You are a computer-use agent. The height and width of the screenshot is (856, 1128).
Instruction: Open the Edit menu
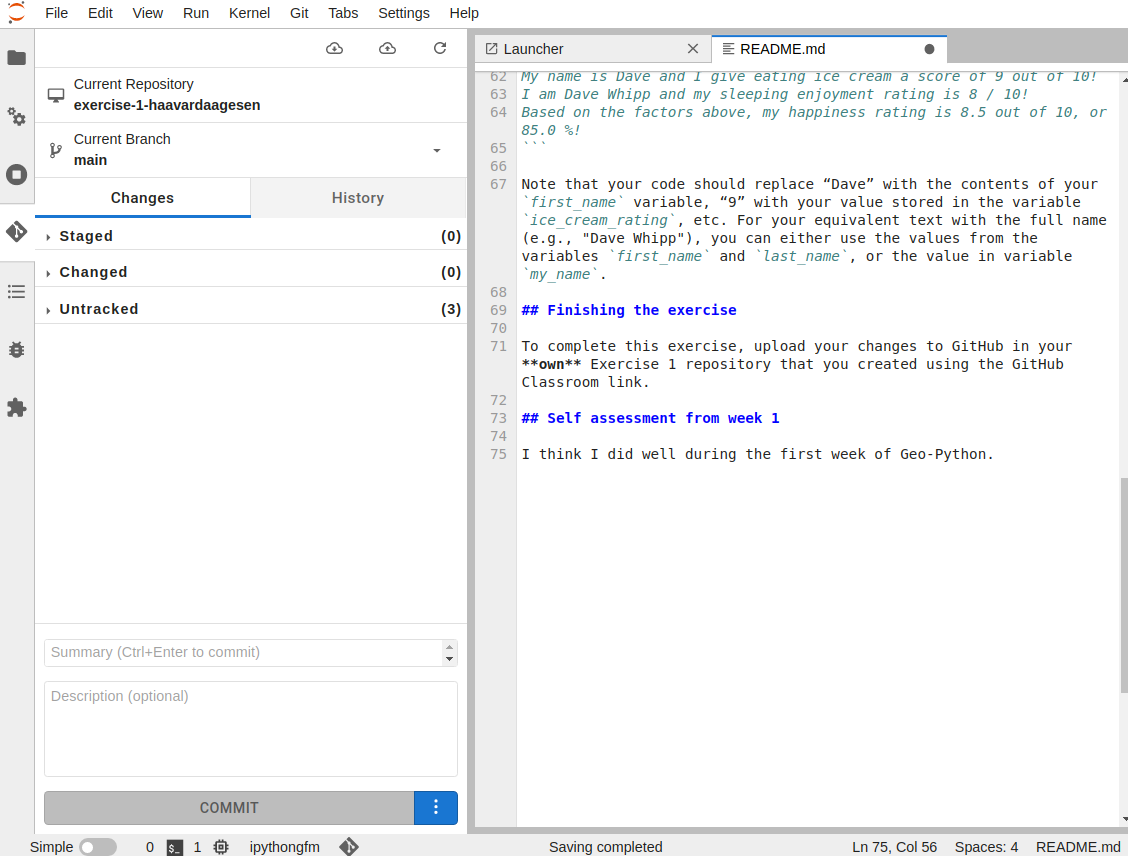100,13
